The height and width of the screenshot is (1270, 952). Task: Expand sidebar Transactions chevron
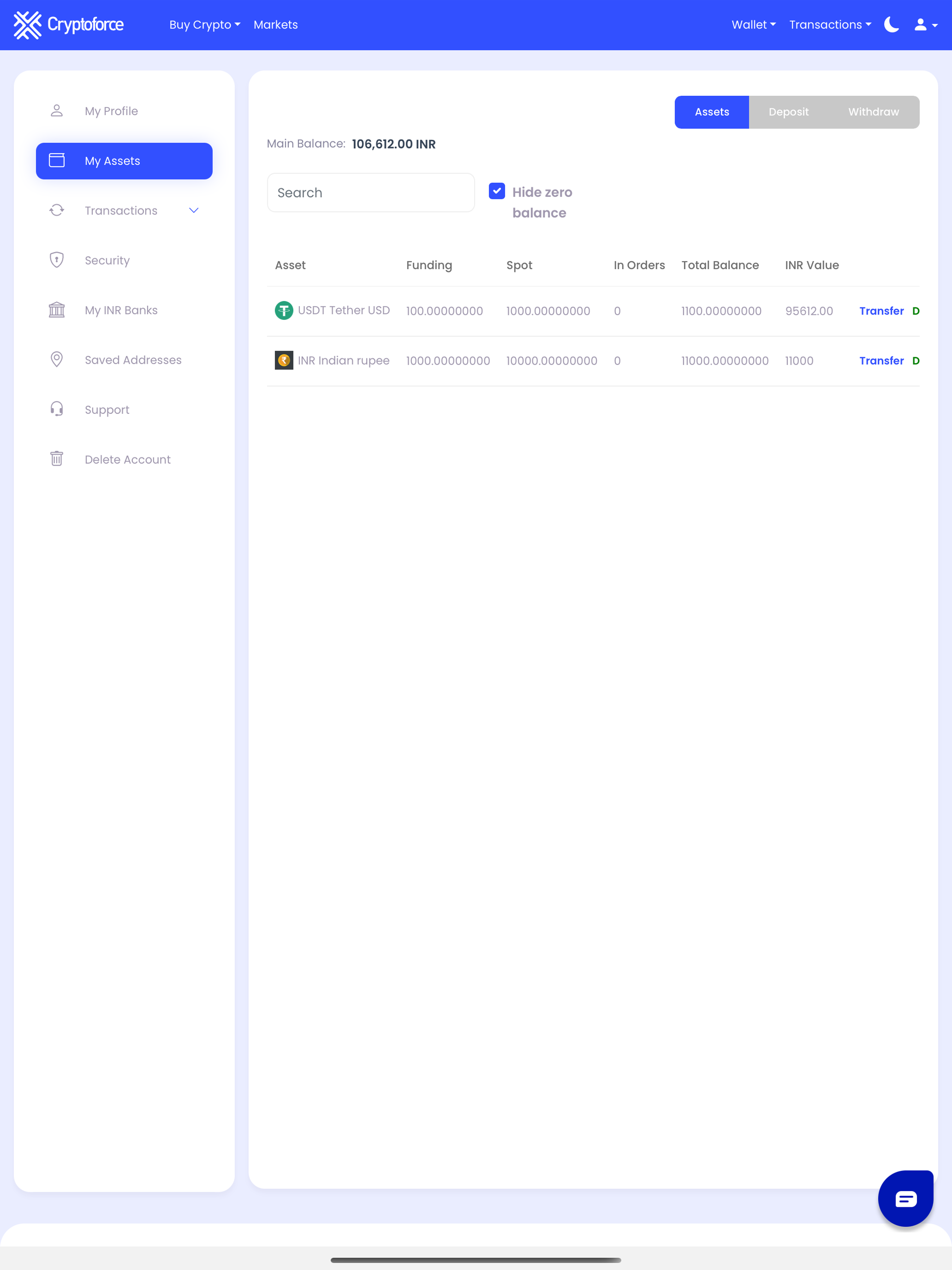(194, 211)
